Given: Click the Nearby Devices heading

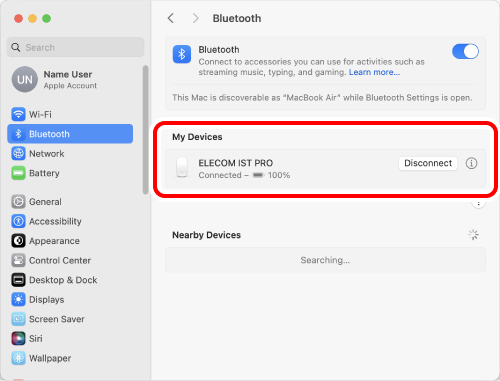Looking at the screenshot, I should pyautogui.click(x=206, y=235).
